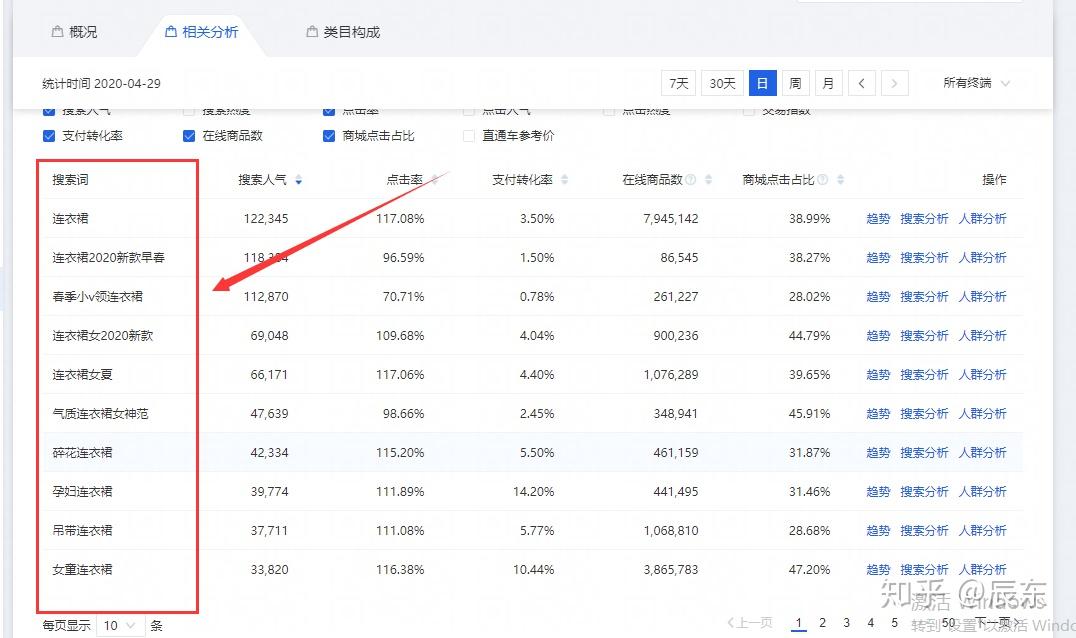Open 搜索分析 for 连衣裙女夏 row
Image resolution: width=1076 pixels, height=638 pixels.
pyautogui.click(x=924, y=375)
